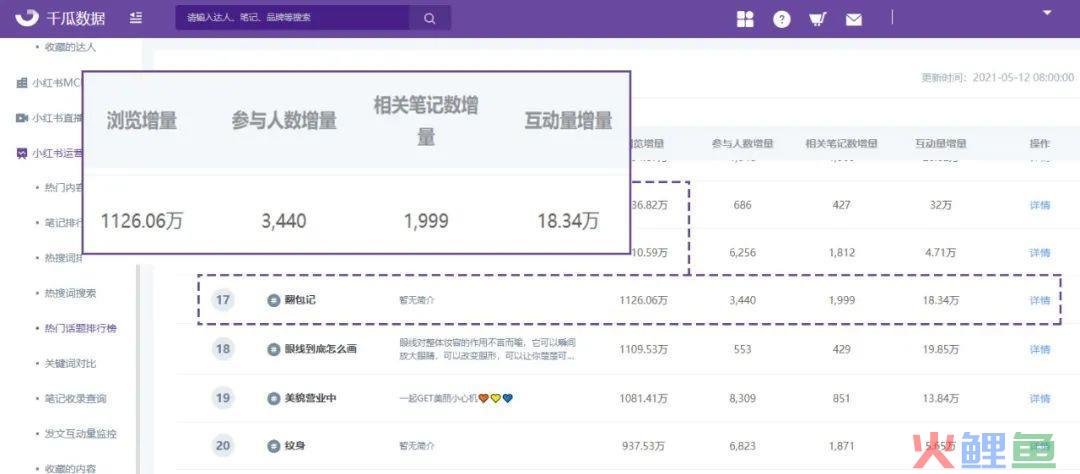The image size is (1080, 474).
Task: Click the 13.84万 interaction value
Action: [x=940, y=398]
